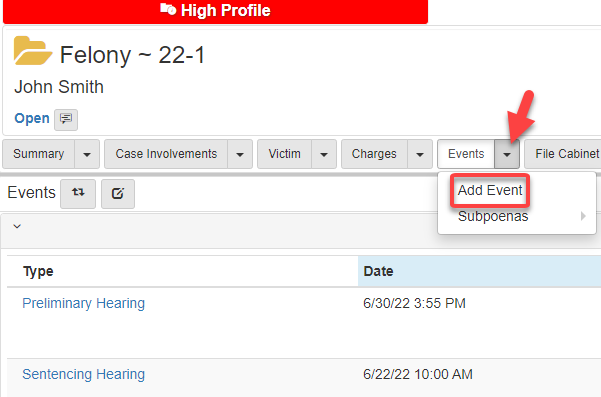The image size is (601, 397).
Task: Click the Felony ~ 22-1 case title
Action: [x=133, y=55]
